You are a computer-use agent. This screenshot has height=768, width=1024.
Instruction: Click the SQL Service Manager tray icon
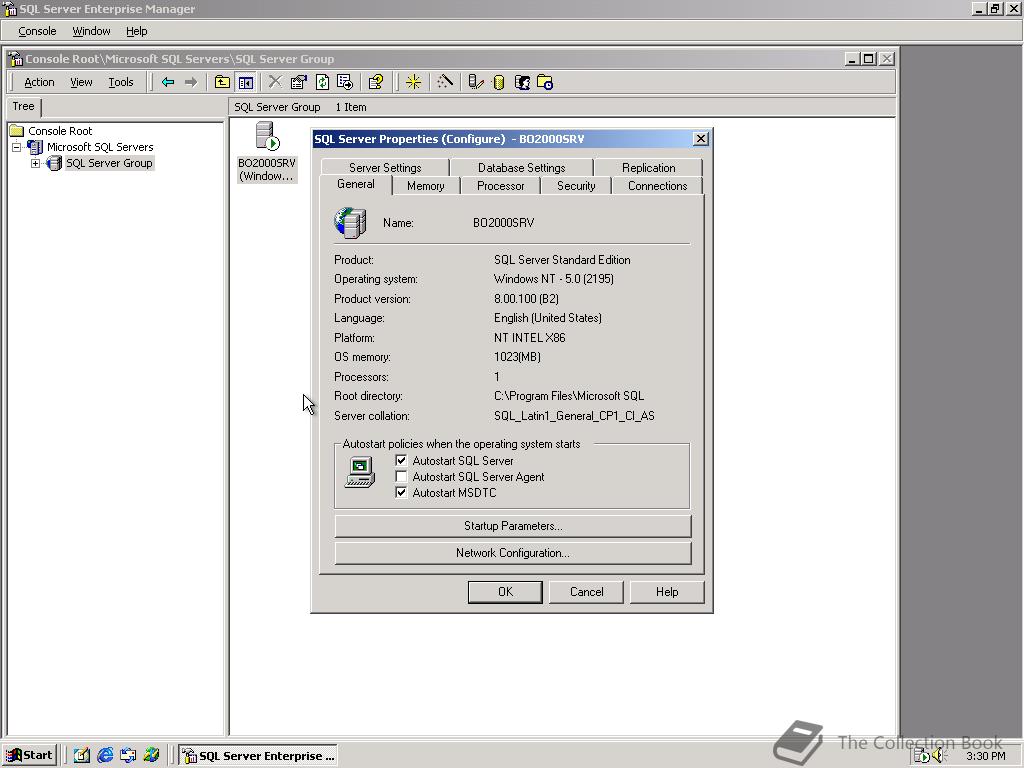[921, 756]
